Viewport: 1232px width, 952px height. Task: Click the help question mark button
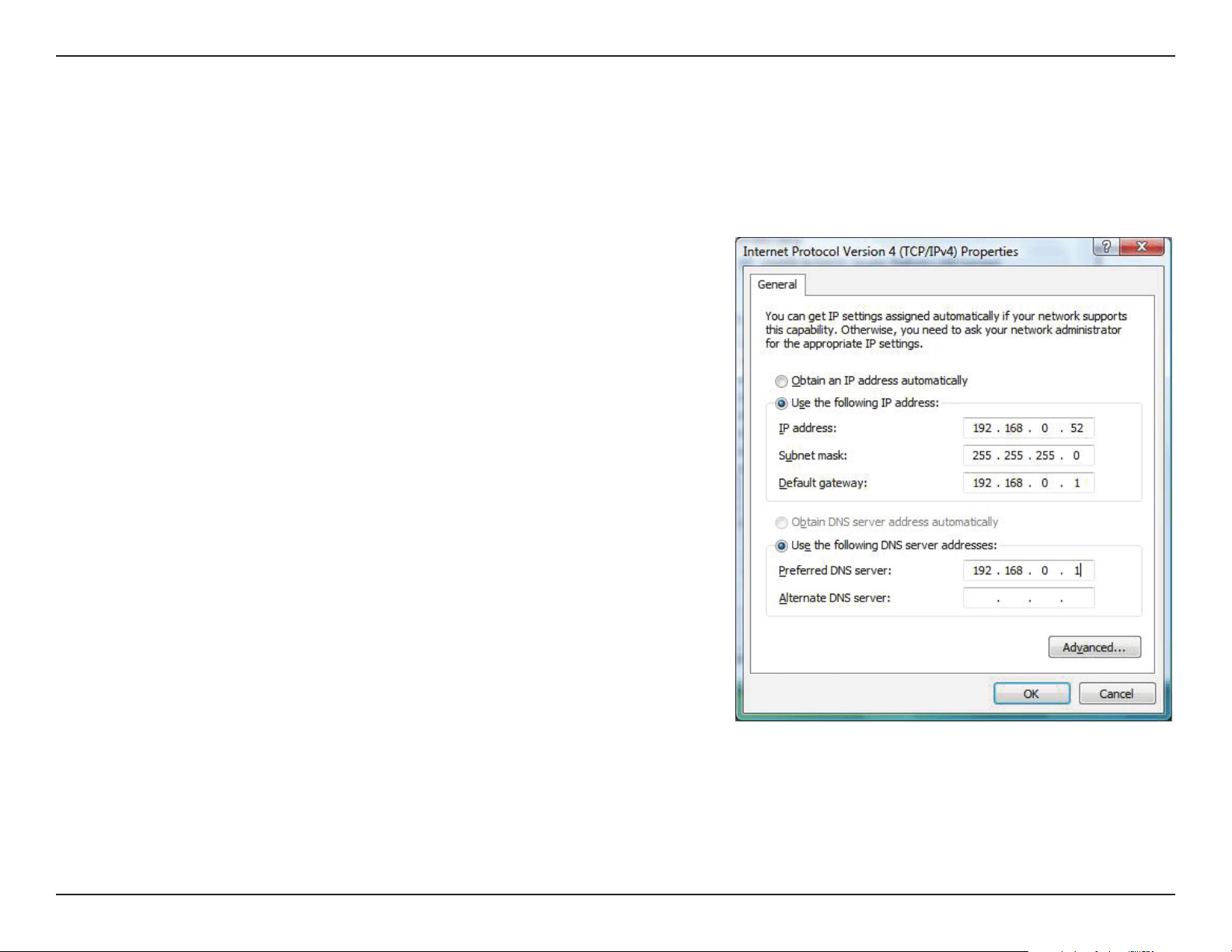tap(1106, 247)
